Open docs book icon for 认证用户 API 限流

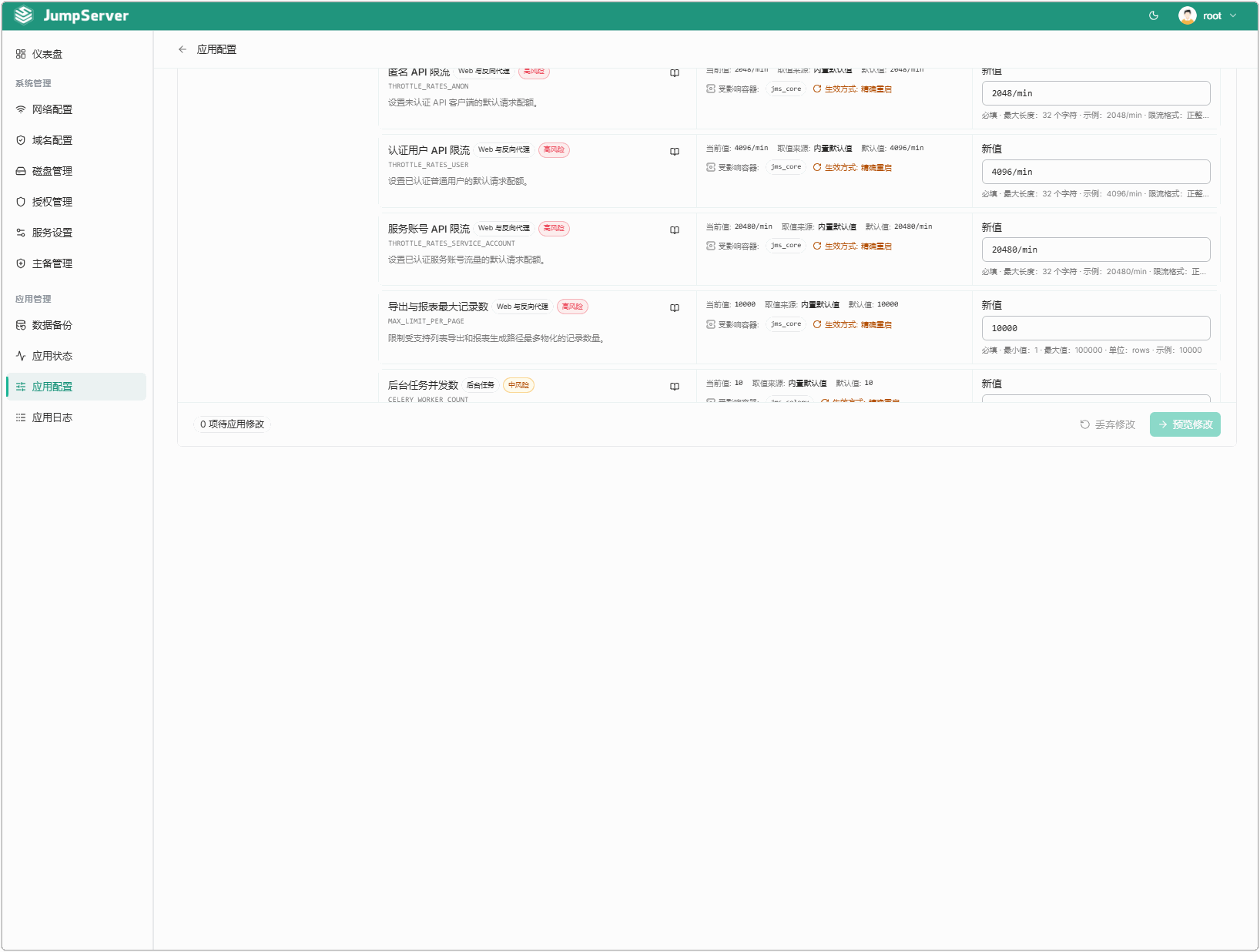(675, 152)
